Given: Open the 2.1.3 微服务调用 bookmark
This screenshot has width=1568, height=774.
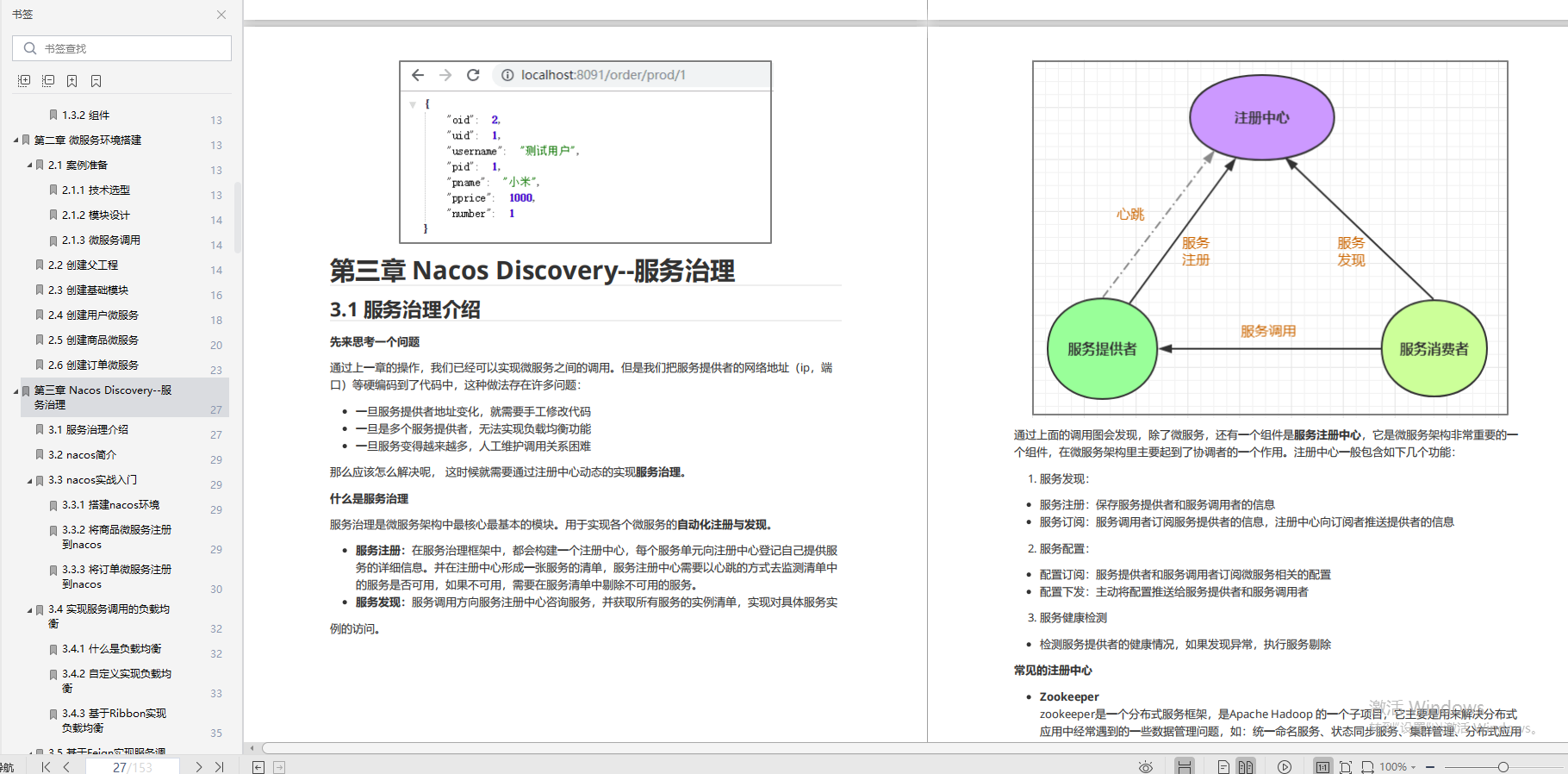Looking at the screenshot, I should [x=101, y=240].
